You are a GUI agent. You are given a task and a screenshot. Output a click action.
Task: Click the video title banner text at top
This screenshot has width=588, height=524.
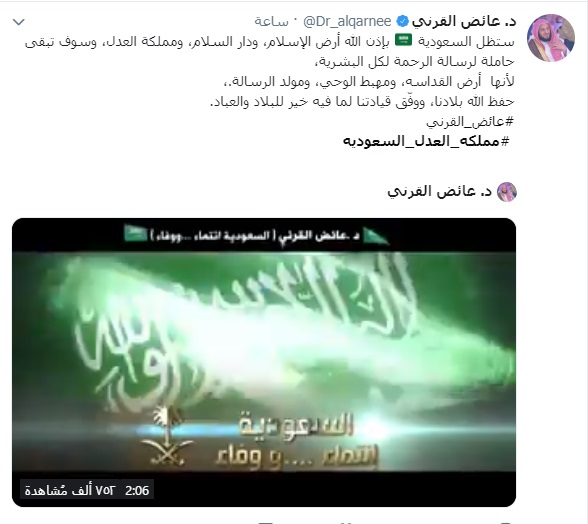(x=255, y=236)
